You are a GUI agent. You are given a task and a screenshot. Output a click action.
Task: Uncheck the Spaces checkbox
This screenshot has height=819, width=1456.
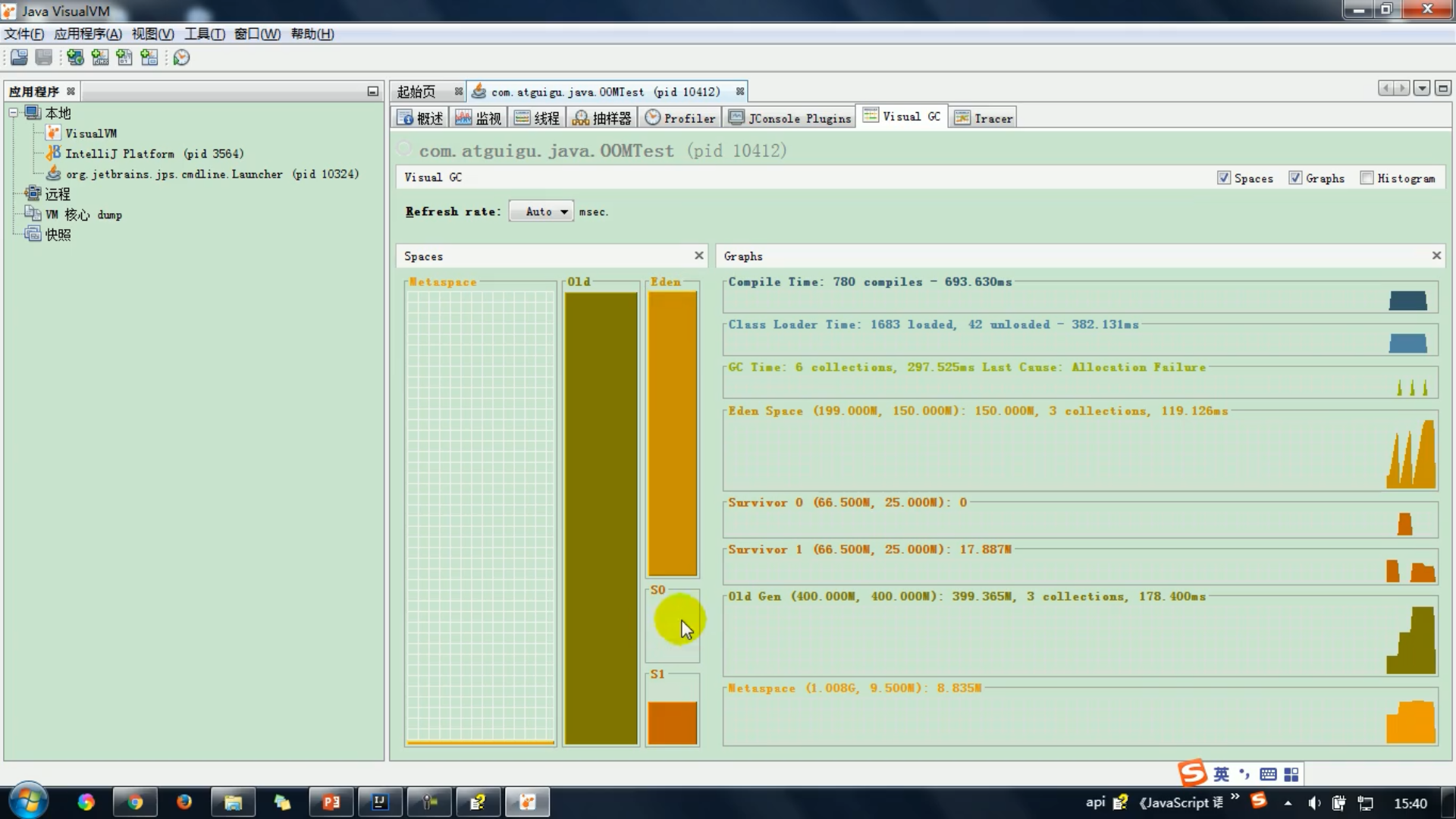tap(1224, 177)
